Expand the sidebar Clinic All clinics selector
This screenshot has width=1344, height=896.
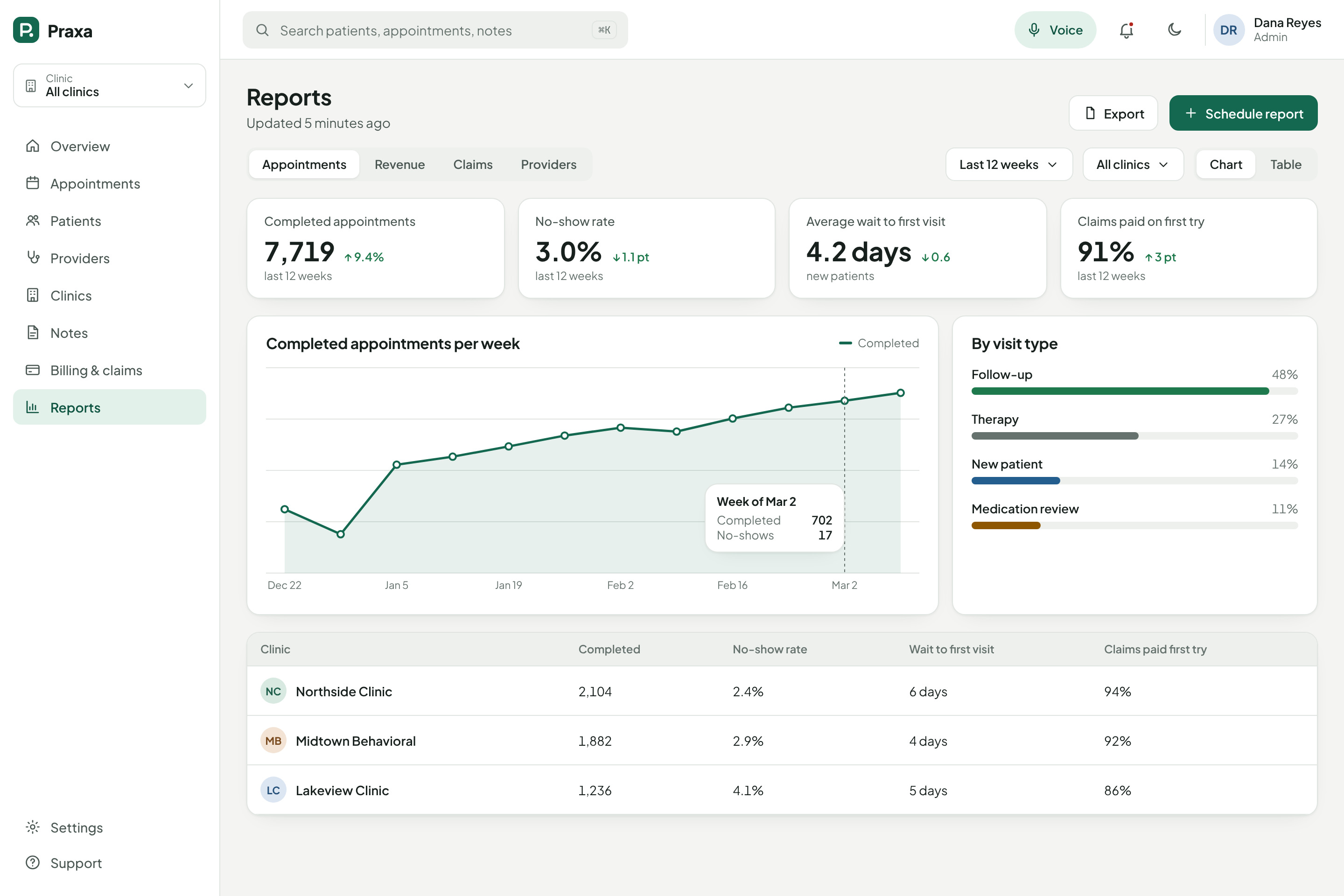pos(110,85)
